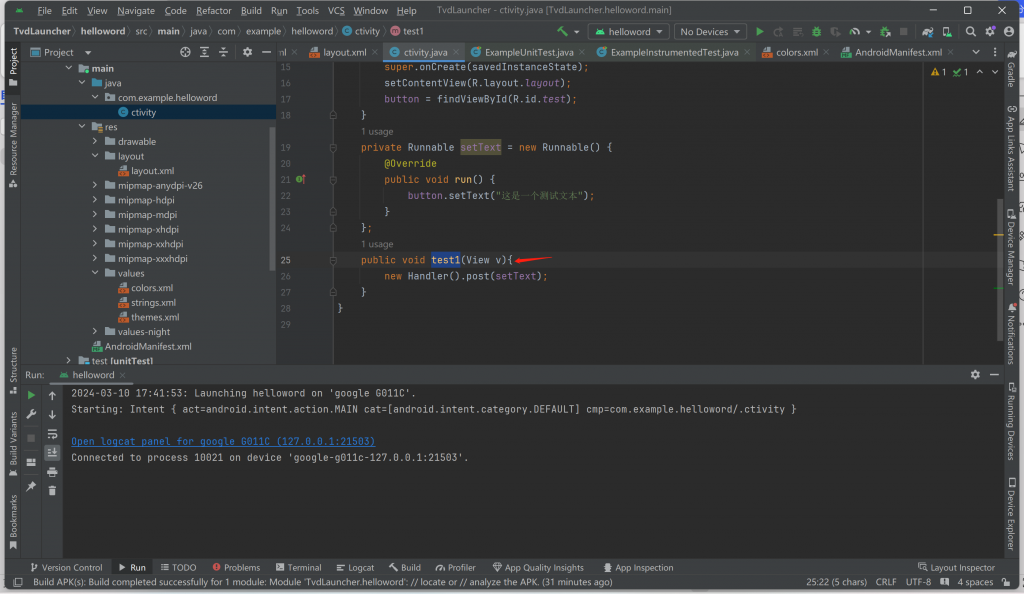
Task: Open the No Devices selector dropdown
Action: 710,32
